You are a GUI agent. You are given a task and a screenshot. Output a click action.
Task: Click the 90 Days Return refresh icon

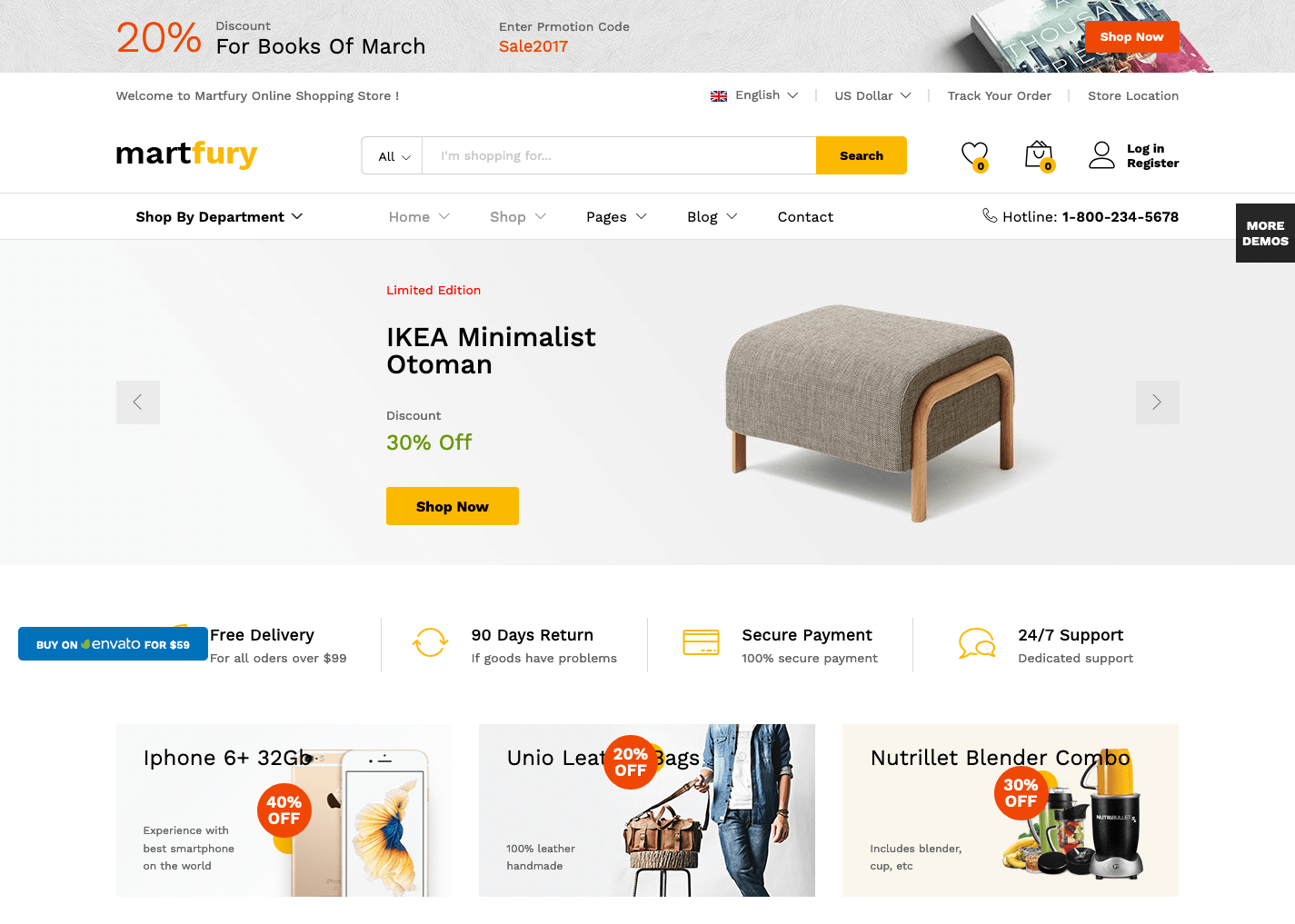pos(430,642)
